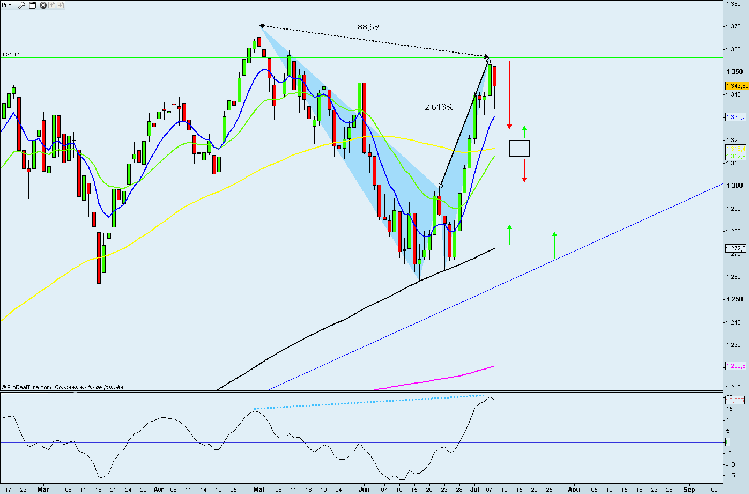Click the round close icon in chart toolbar

click(43, 6)
